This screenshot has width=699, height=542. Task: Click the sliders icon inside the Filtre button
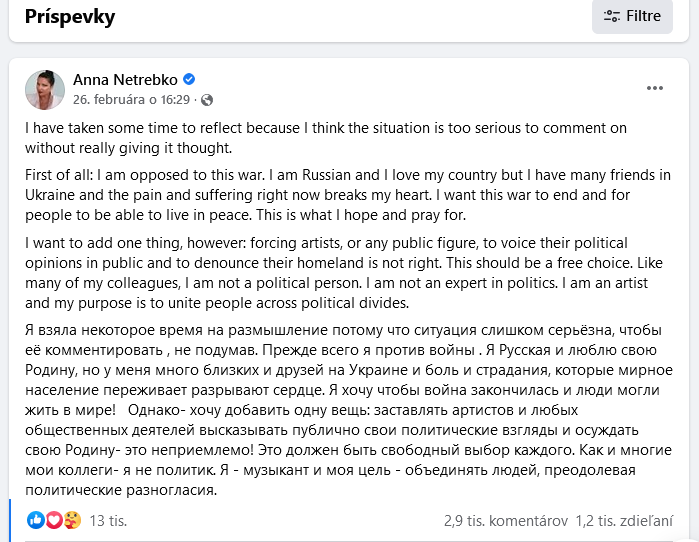click(610, 16)
